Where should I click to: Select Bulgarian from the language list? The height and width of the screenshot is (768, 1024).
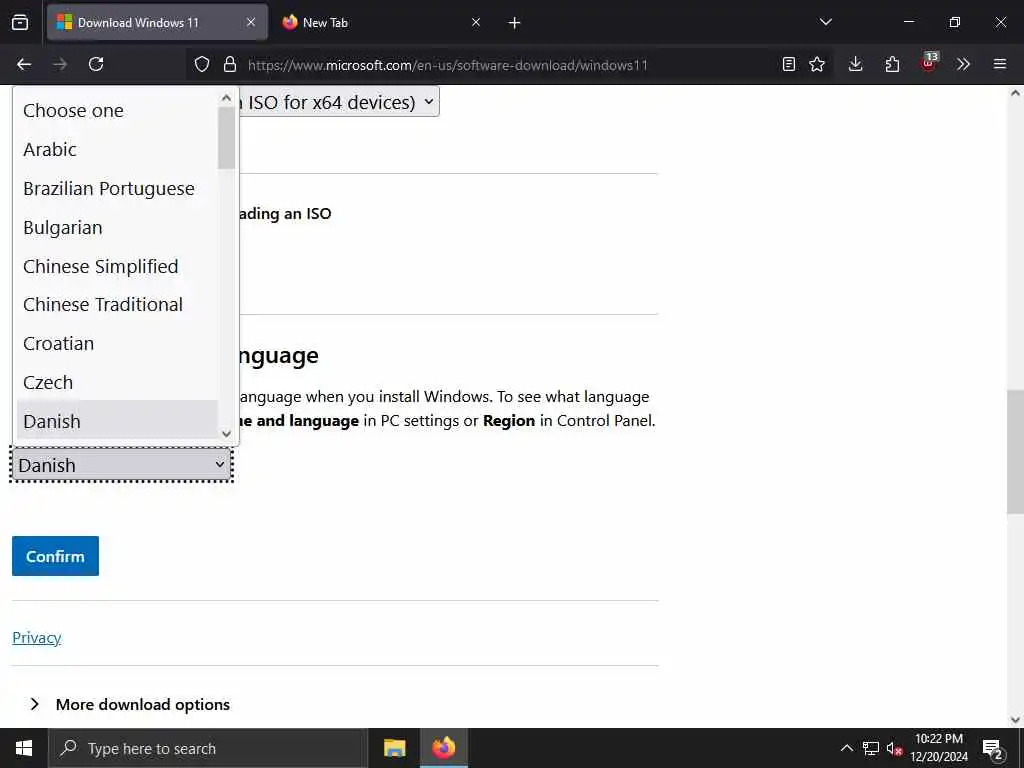point(117,227)
